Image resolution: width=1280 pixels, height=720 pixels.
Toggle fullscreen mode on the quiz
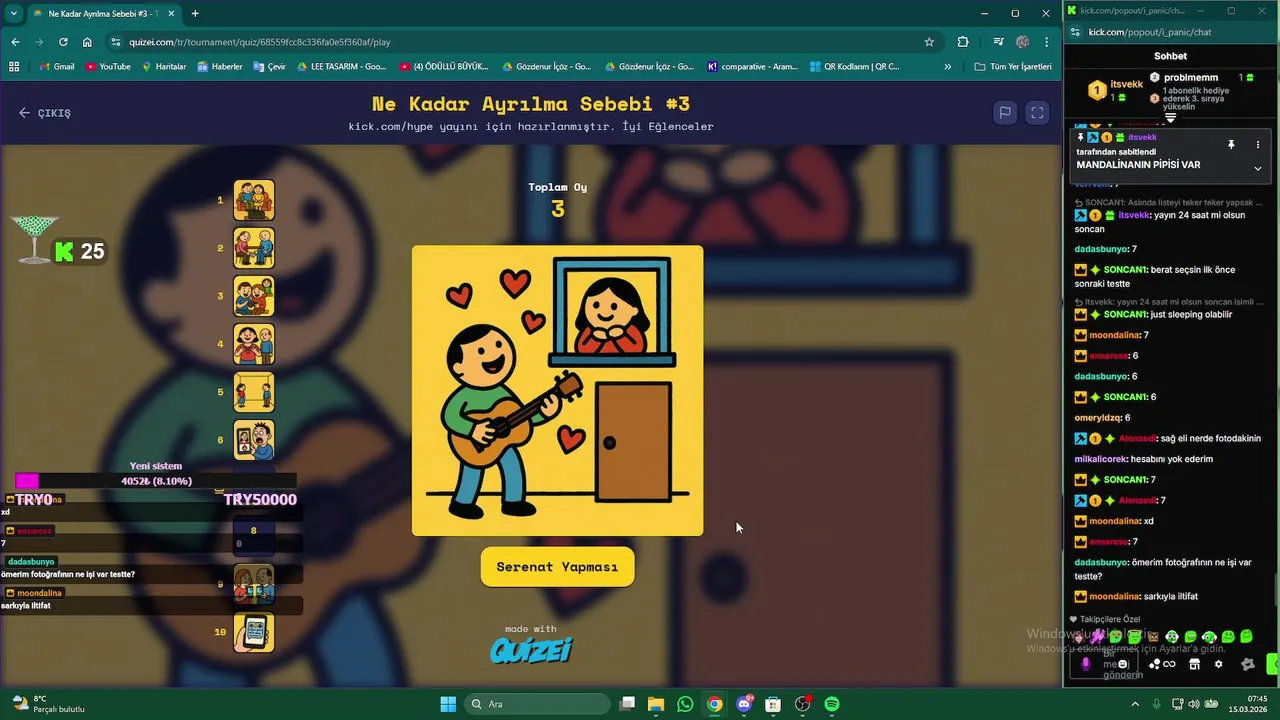(x=1038, y=113)
